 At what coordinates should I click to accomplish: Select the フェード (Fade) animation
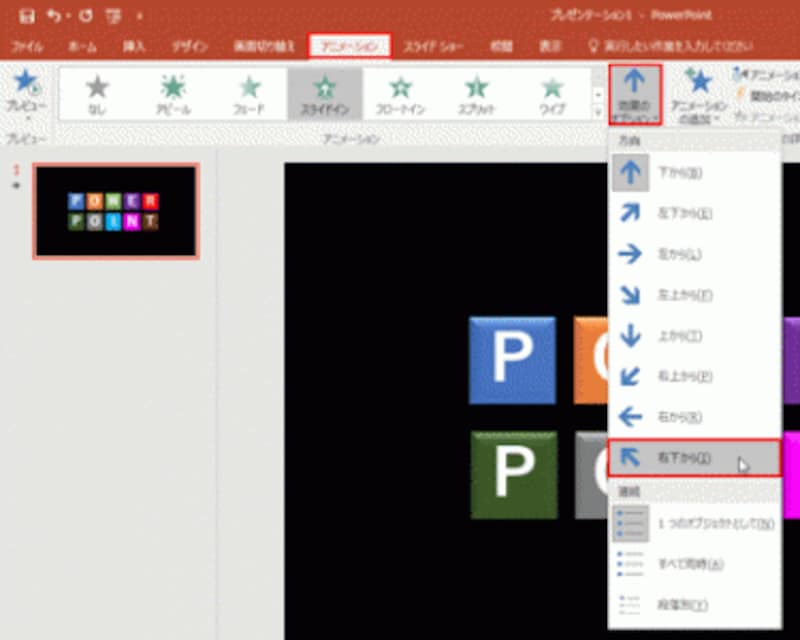(x=249, y=94)
